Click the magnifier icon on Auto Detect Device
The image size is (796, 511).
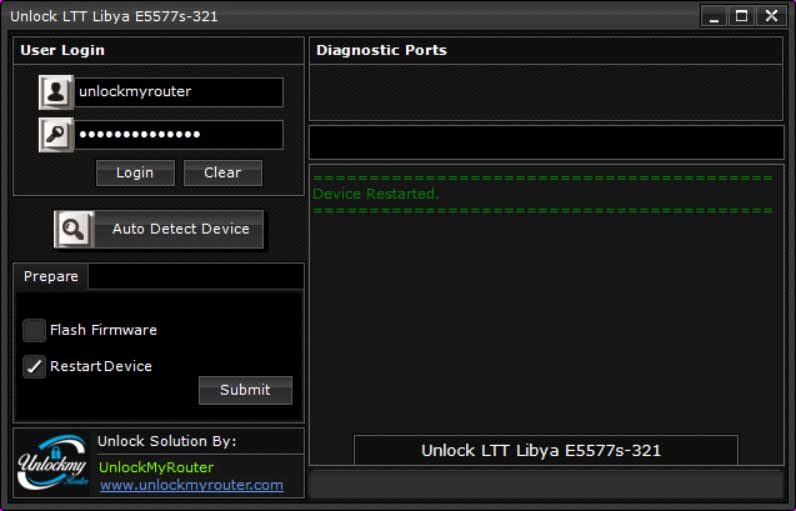pyautogui.click(x=74, y=229)
